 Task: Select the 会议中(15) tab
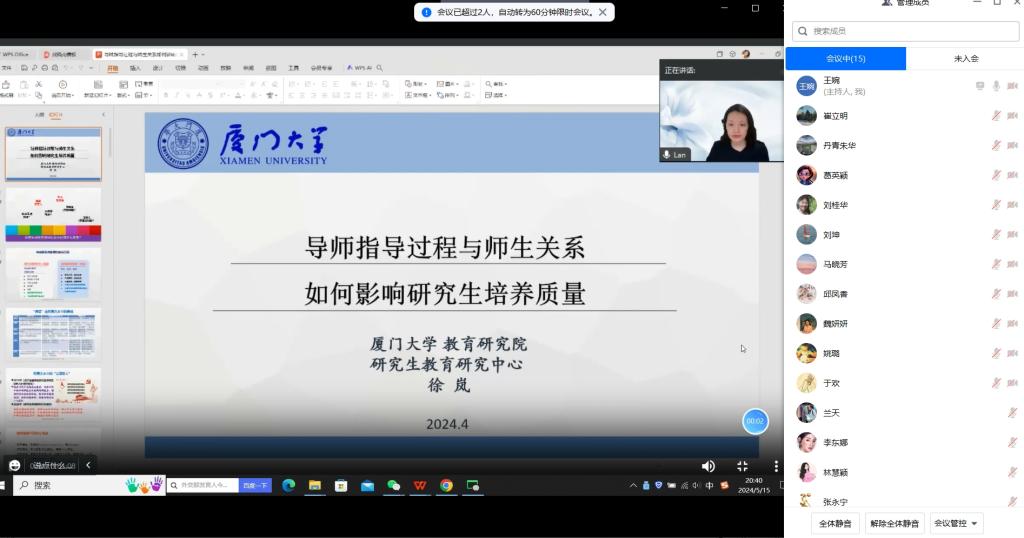tap(846, 59)
